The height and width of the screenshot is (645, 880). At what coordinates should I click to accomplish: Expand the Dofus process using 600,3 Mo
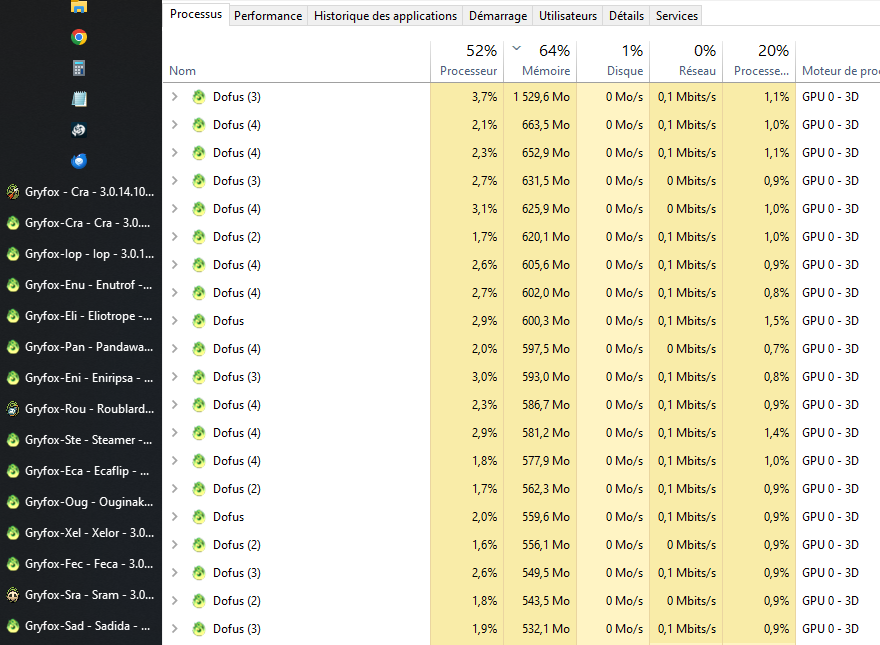(175, 321)
